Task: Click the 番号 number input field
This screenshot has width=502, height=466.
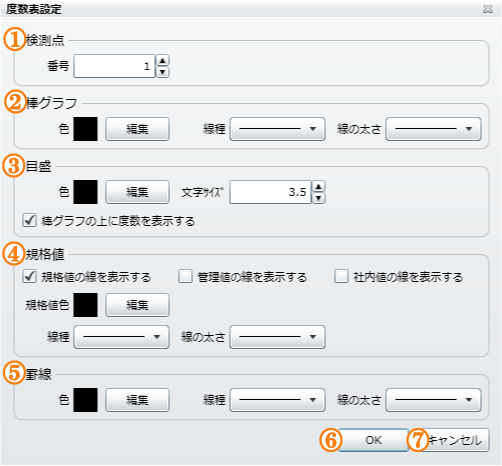Action: [x=114, y=66]
